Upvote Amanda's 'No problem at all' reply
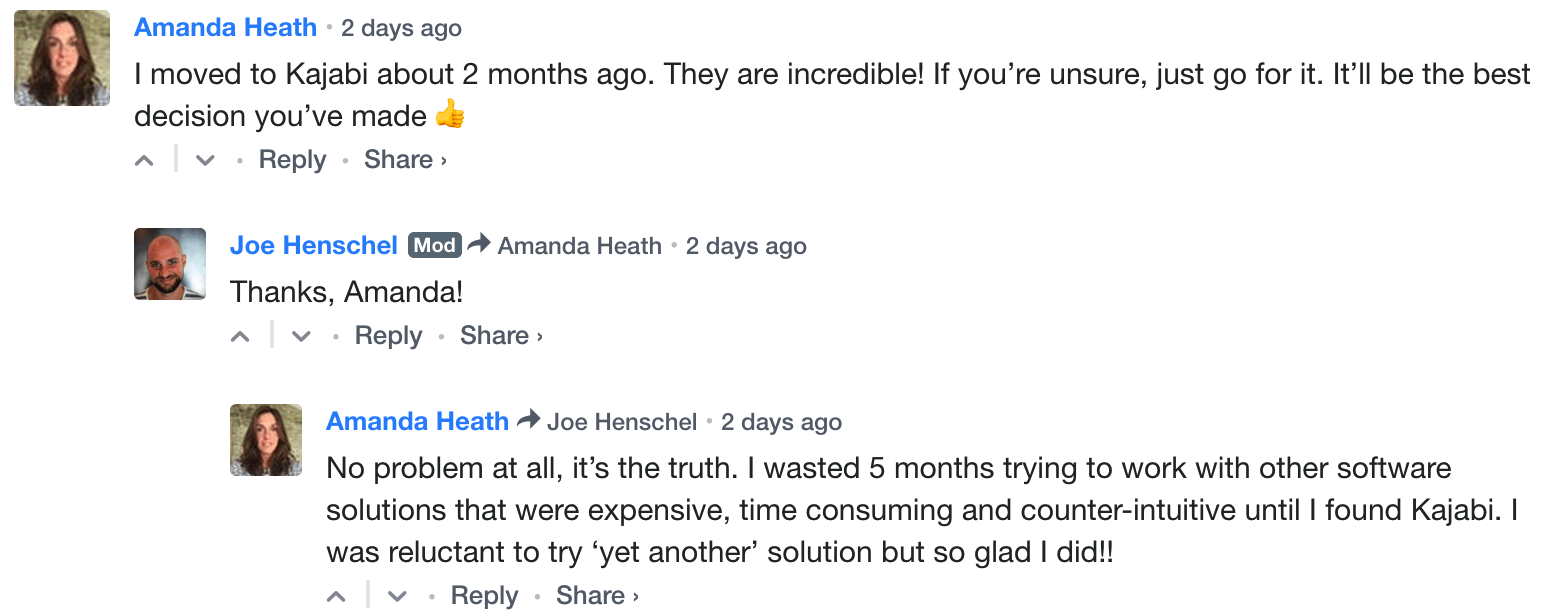 (x=337, y=596)
